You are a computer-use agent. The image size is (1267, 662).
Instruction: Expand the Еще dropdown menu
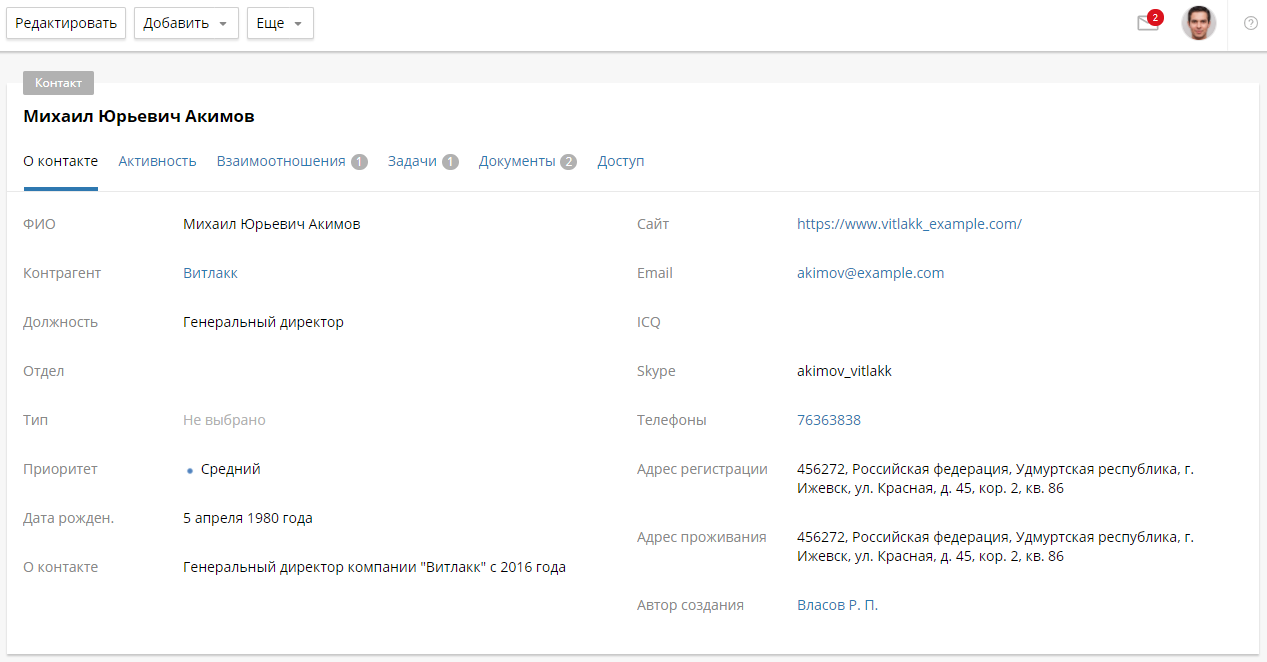click(280, 23)
